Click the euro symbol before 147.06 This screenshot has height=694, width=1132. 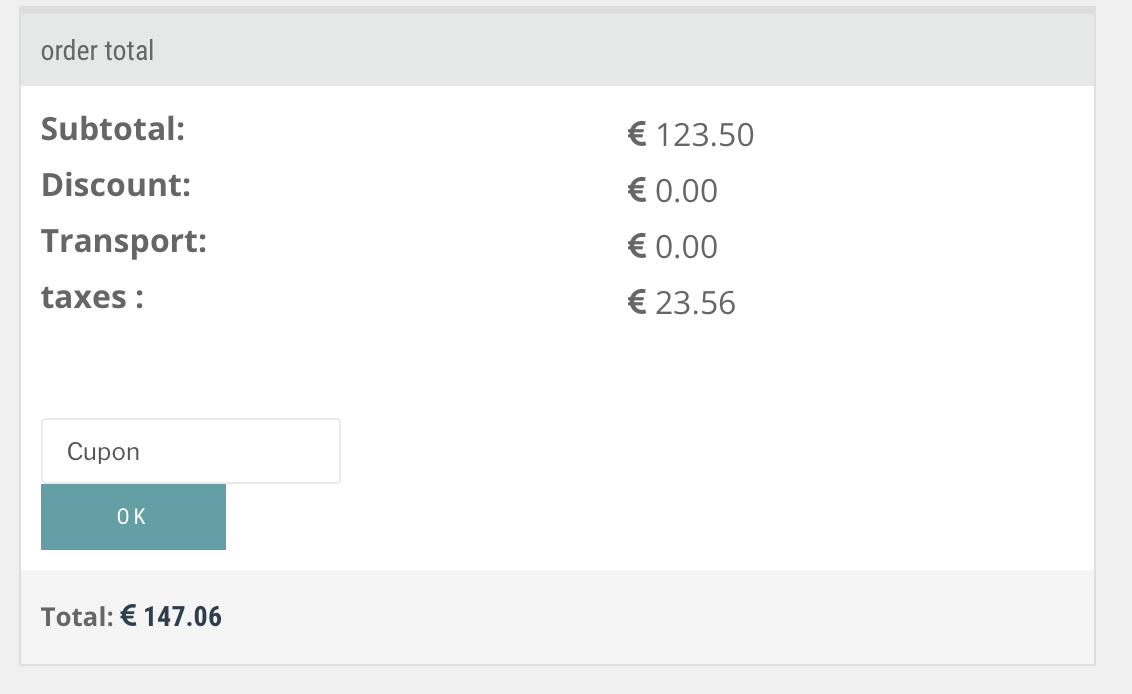[129, 618]
